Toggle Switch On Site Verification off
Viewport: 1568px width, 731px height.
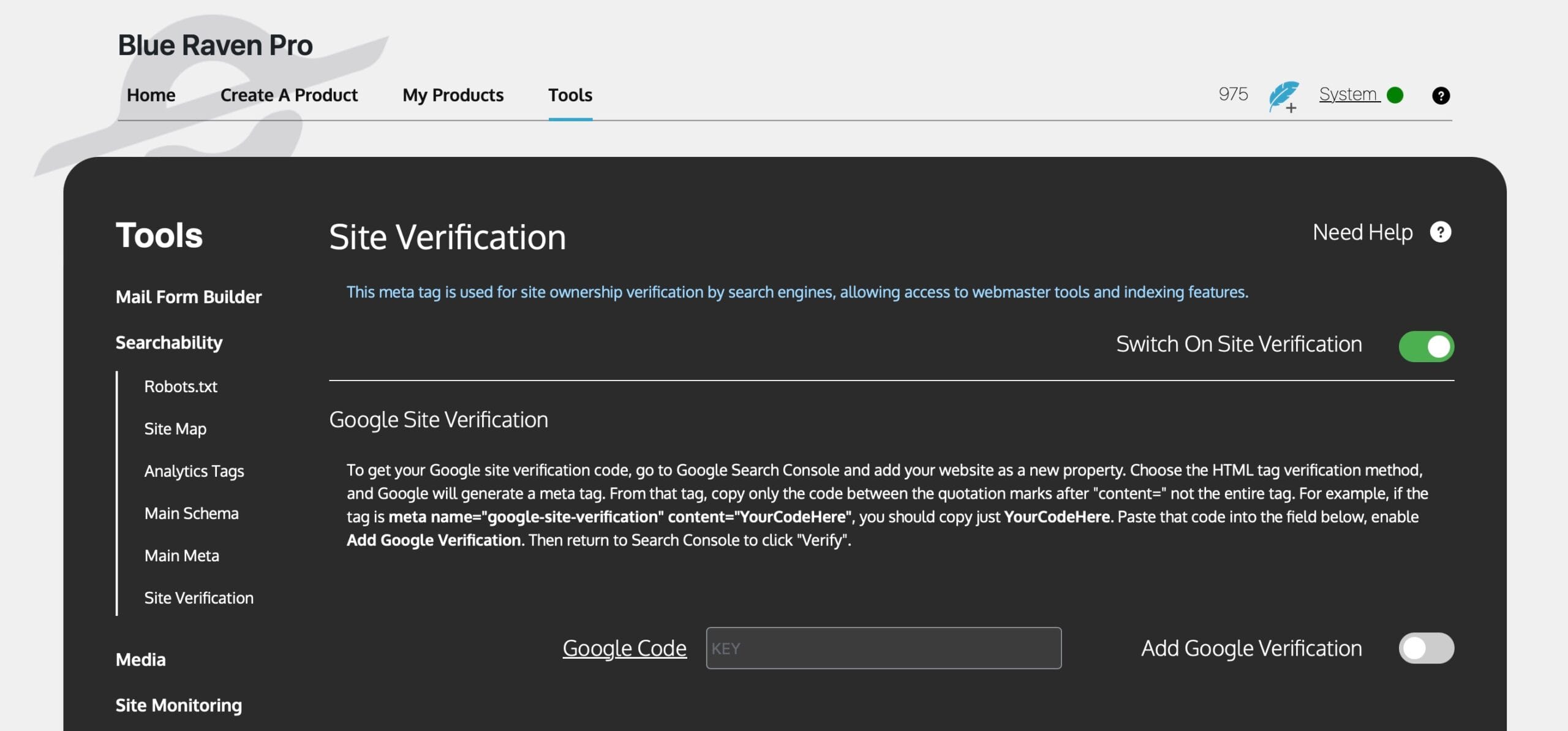point(1425,346)
